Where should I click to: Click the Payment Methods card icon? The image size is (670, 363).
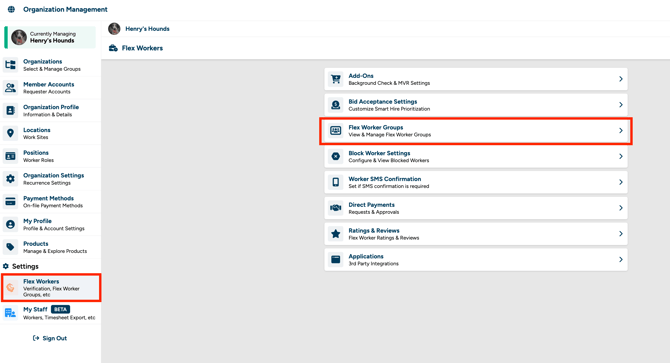coord(10,202)
